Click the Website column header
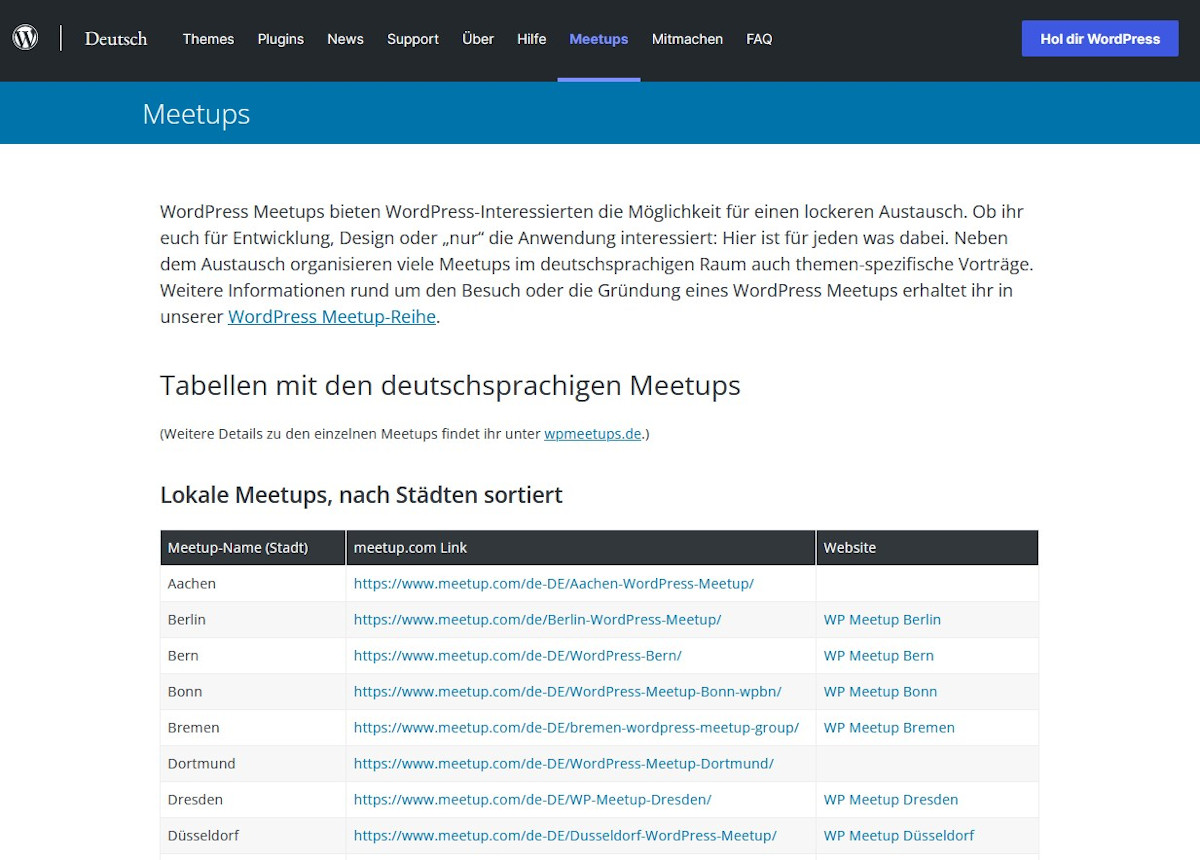Image resolution: width=1200 pixels, height=860 pixels. tap(927, 548)
